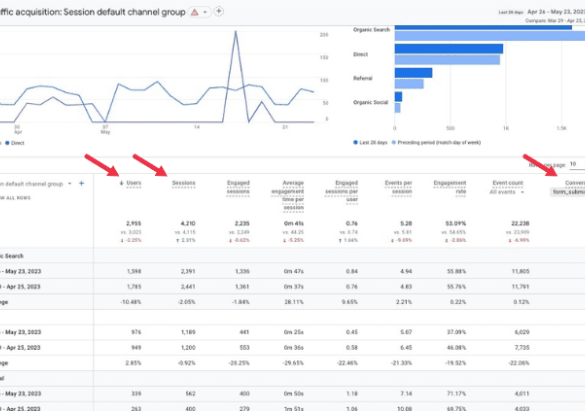
Task: Click the Organic Search dark blue bar
Action: click(483, 27)
